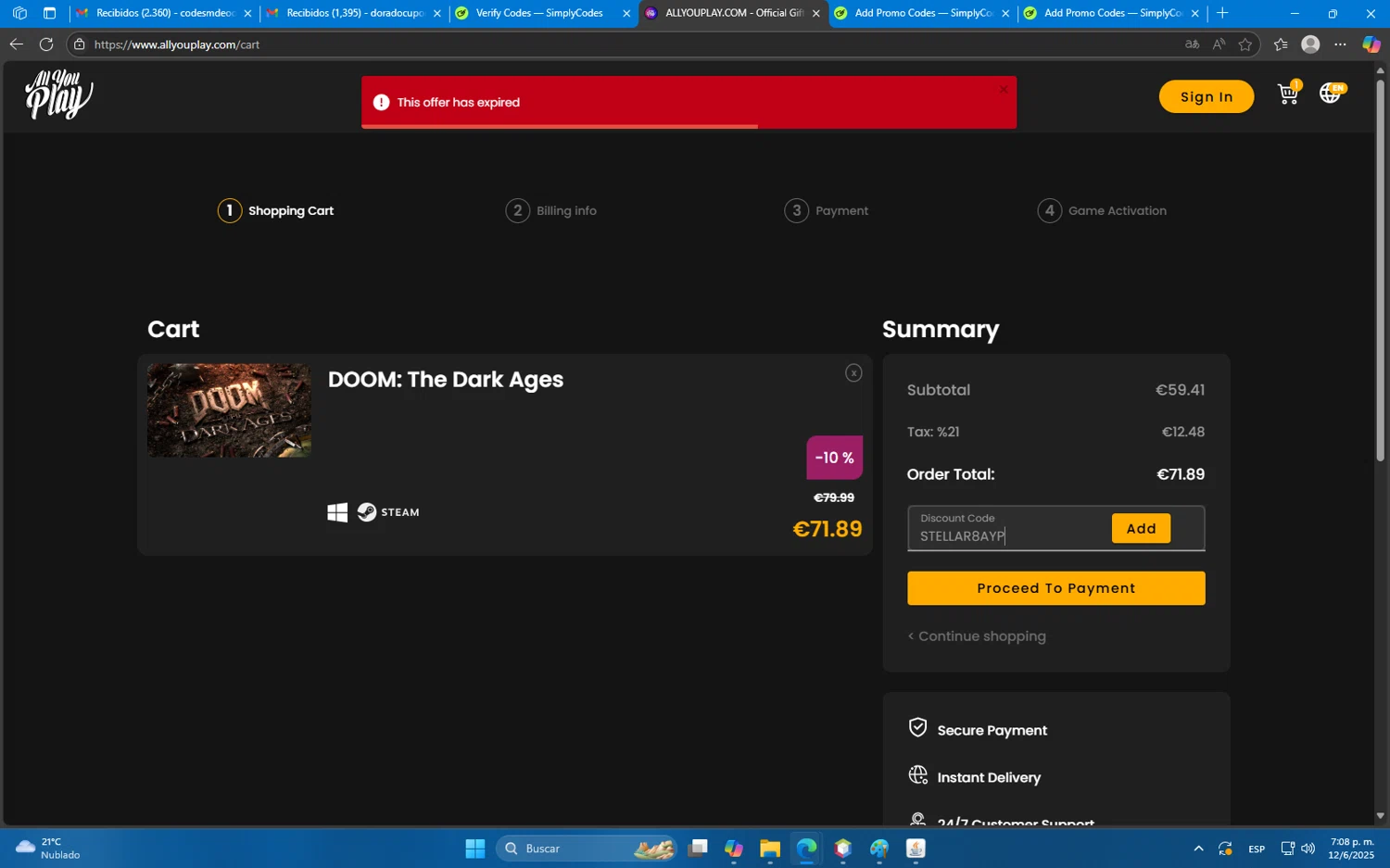Show hidden system tray icons

(1198, 849)
